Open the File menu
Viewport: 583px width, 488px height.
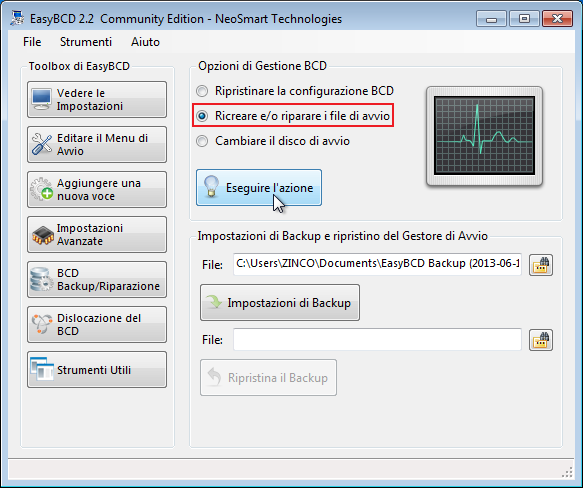point(32,42)
